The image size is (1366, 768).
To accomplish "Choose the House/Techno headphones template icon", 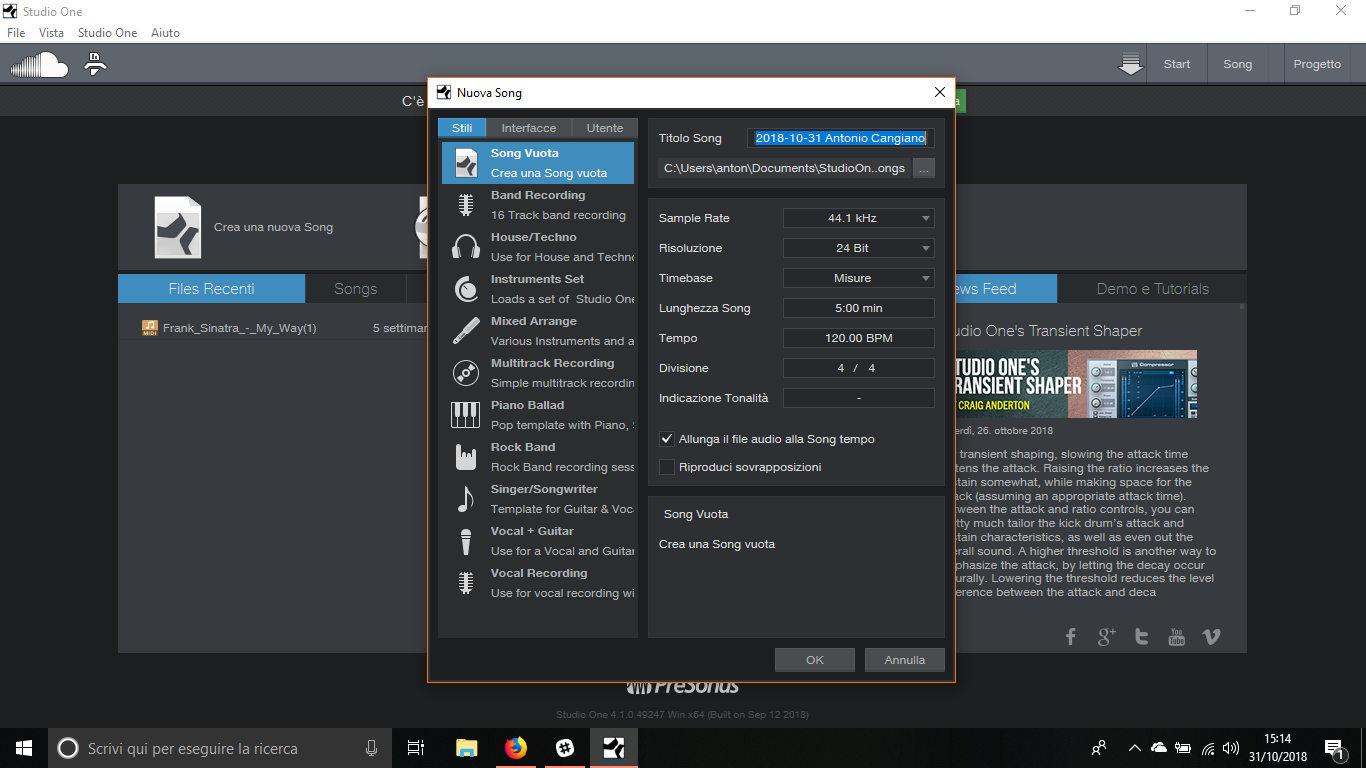I will point(465,247).
